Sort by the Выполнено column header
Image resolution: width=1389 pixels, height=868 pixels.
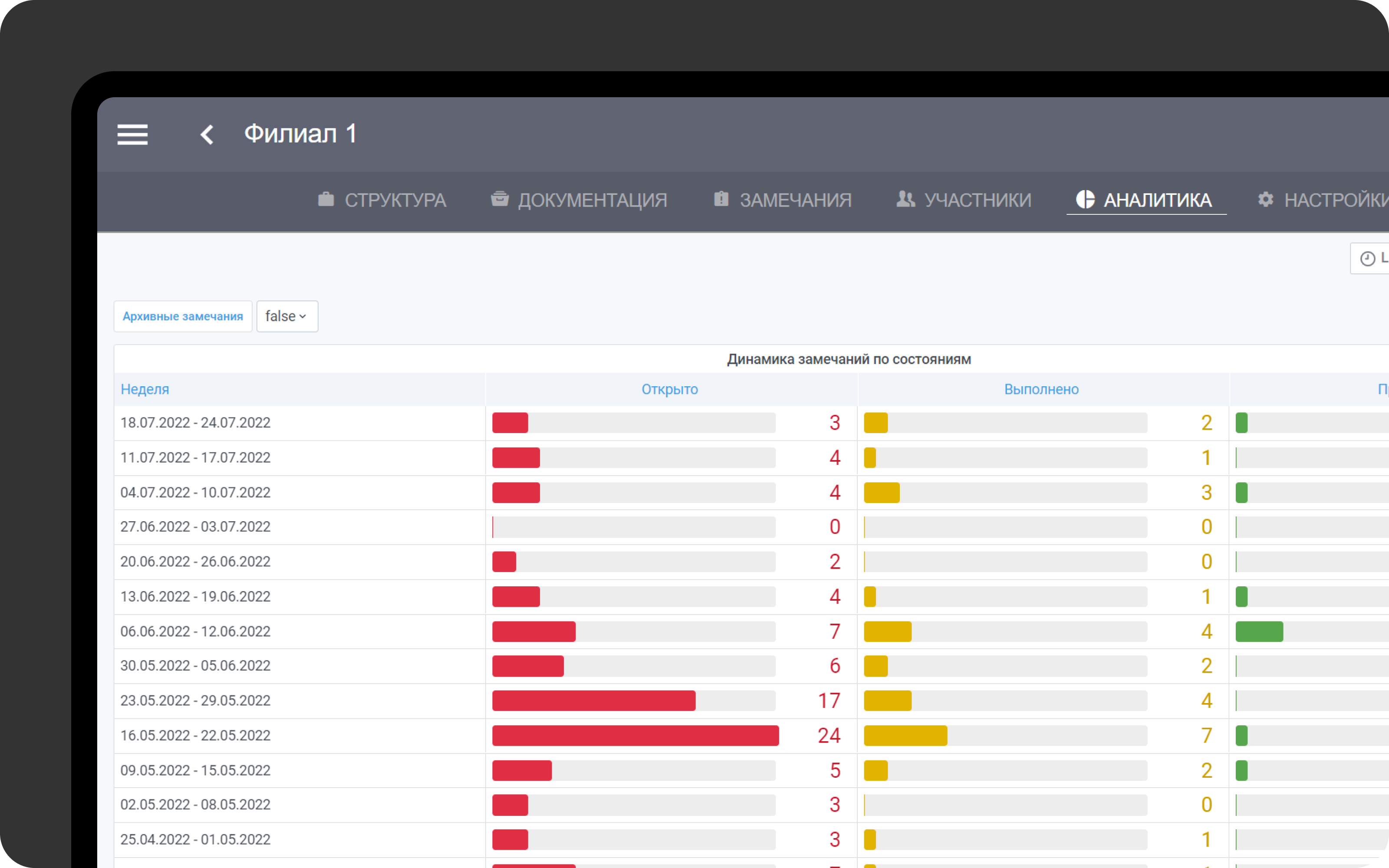click(x=1041, y=389)
